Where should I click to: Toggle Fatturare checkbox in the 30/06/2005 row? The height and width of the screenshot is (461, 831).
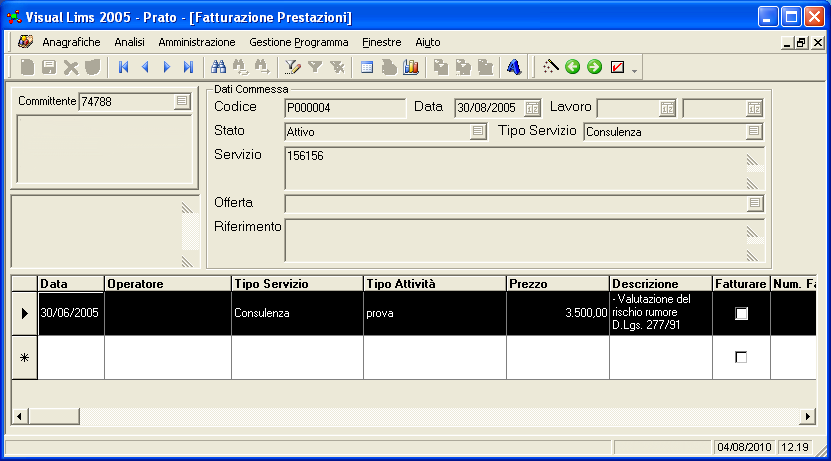pos(741,313)
